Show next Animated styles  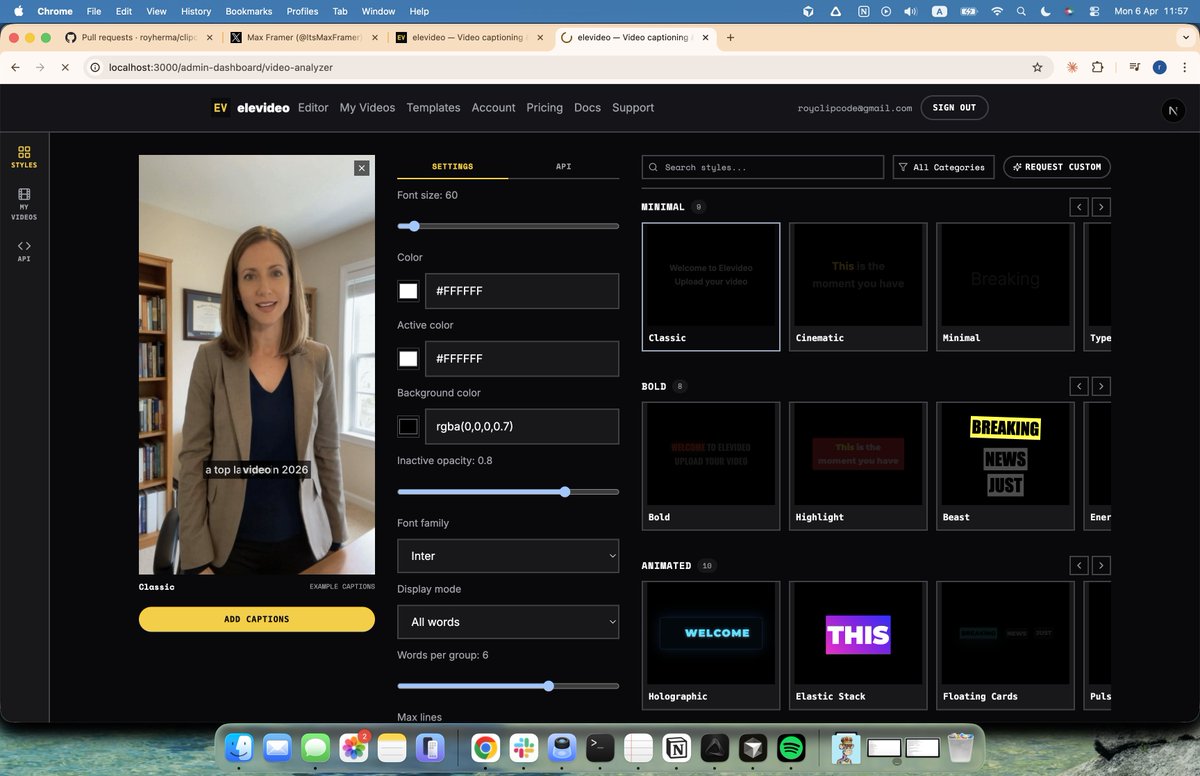click(x=1101, y=566)
